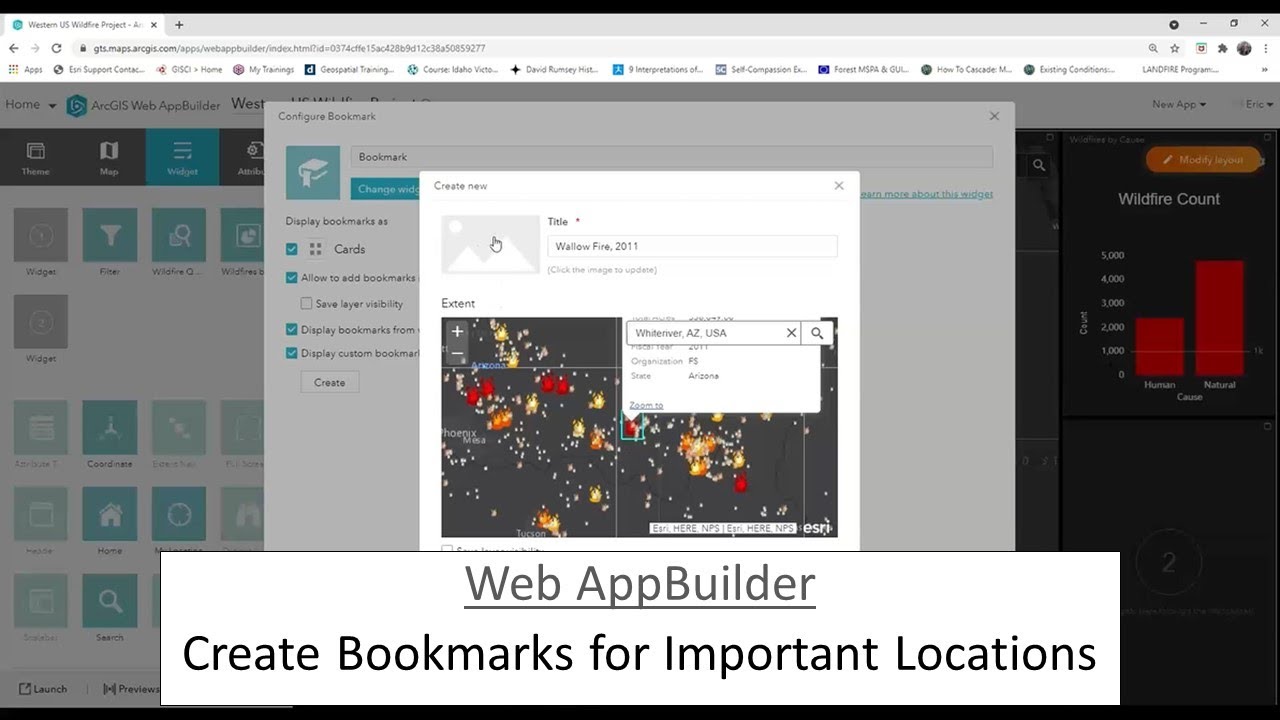Open Learn more about this widget link

point(926,194)
